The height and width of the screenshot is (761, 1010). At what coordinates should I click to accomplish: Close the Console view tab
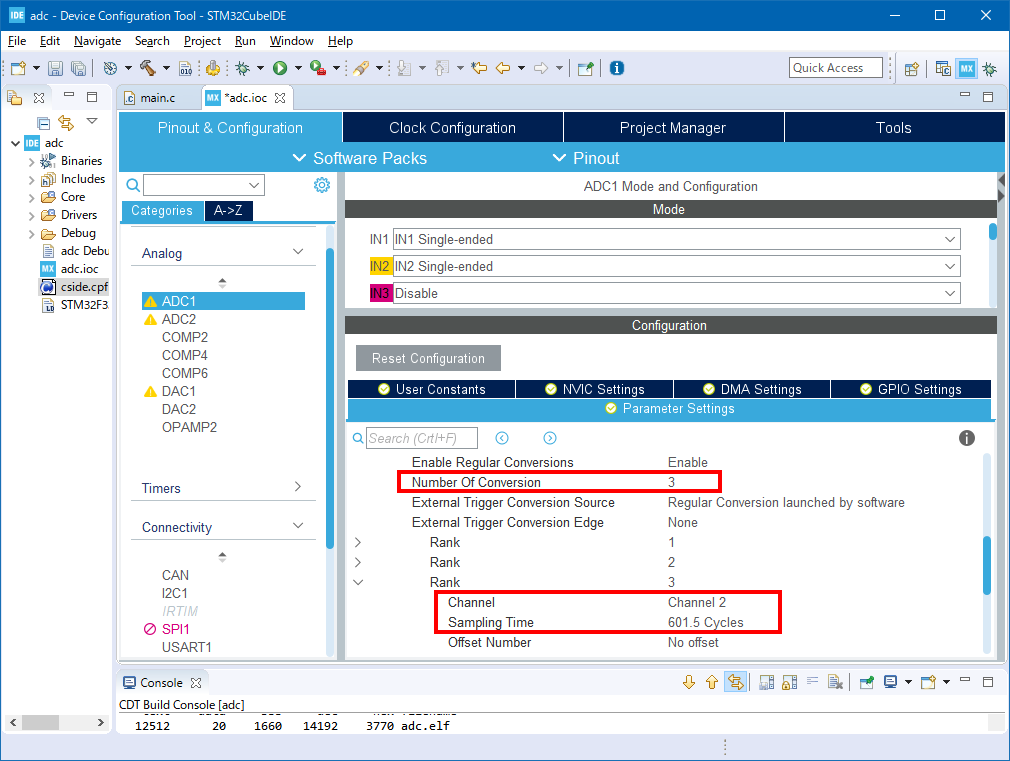point(196,682)
